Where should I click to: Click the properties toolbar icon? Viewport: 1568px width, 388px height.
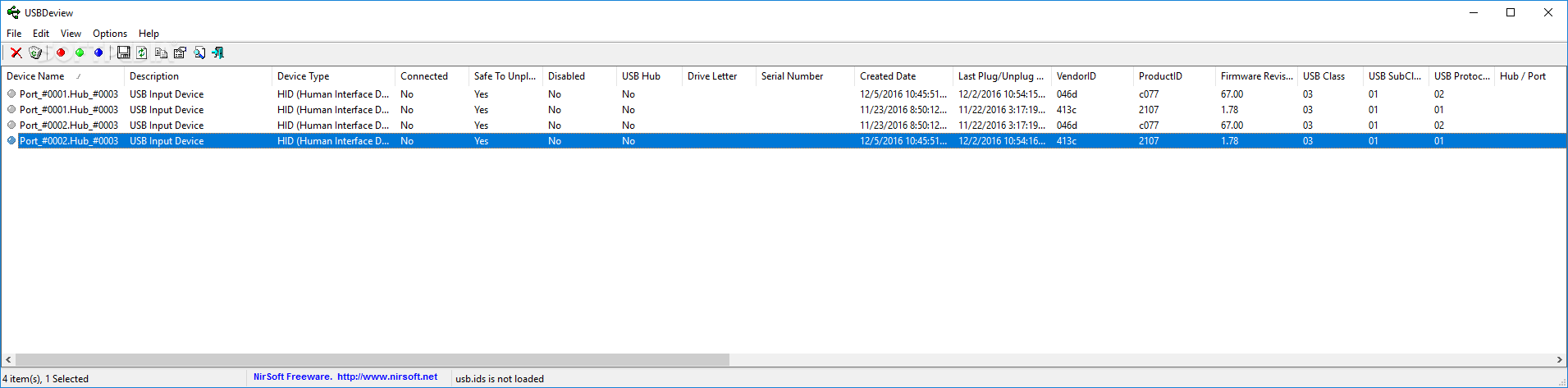click(180, 52)
